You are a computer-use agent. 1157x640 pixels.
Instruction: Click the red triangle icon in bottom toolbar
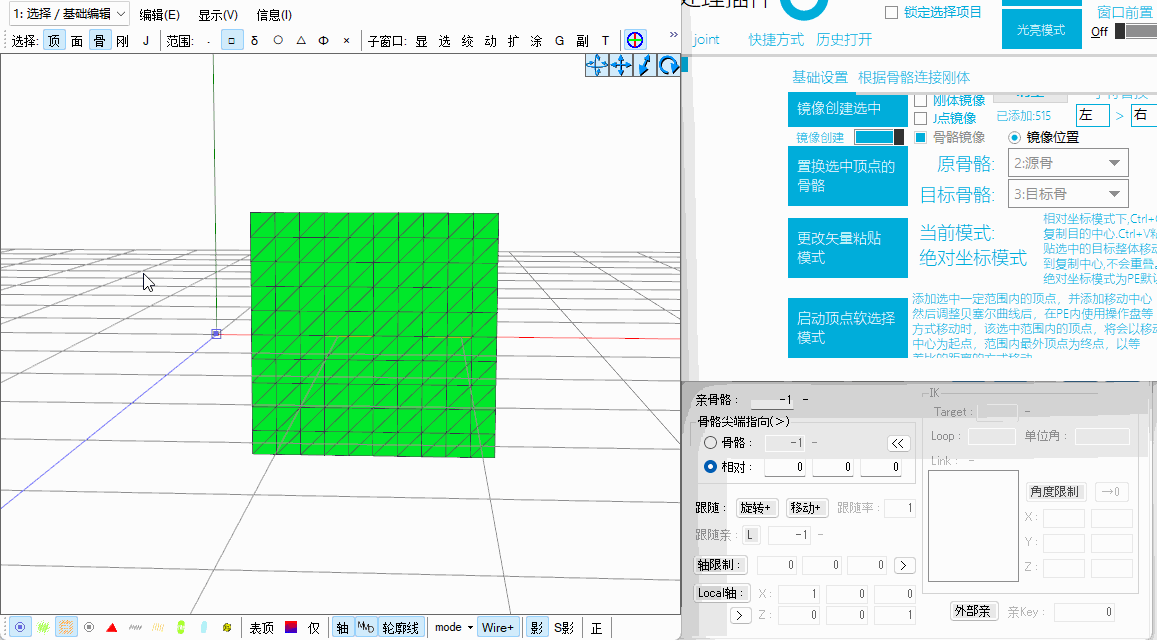pyautogui.click(x=112, y=628)
